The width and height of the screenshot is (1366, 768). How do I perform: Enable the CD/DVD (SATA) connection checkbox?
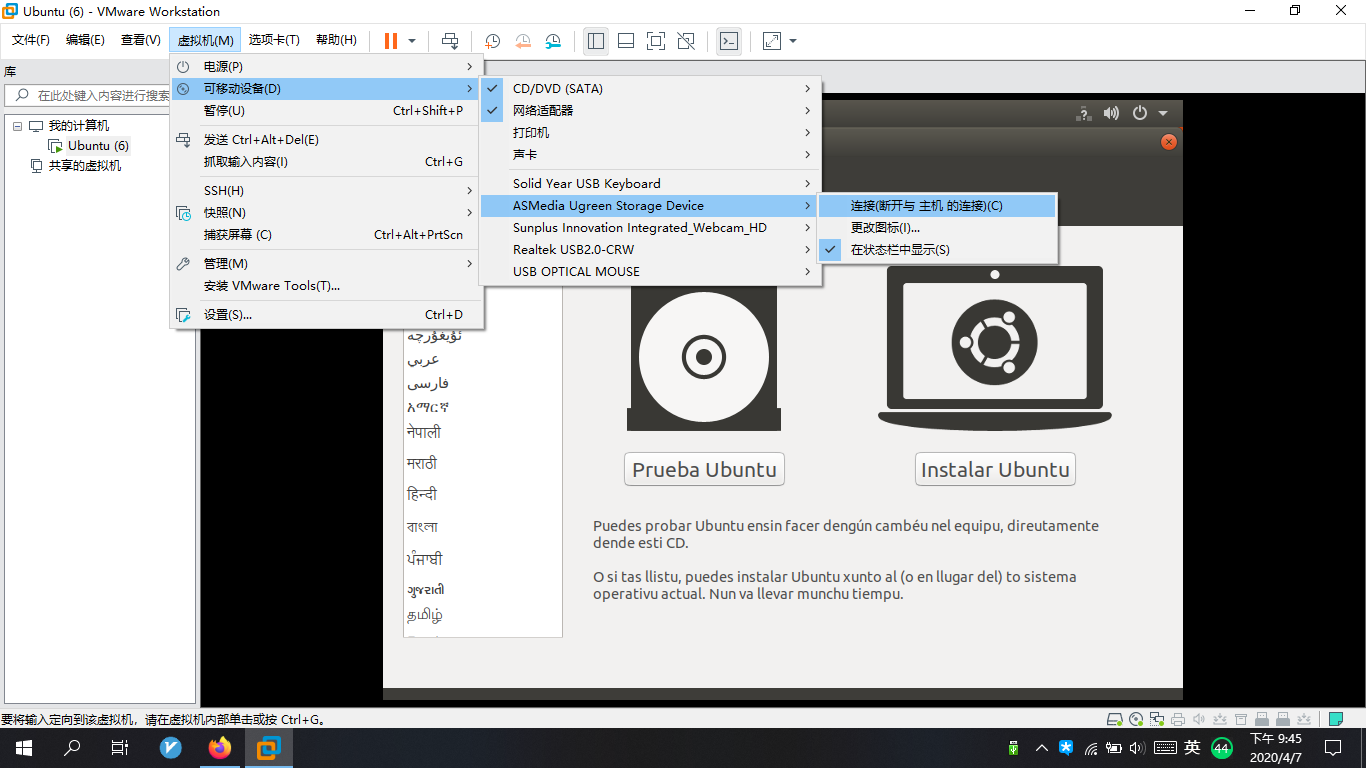point(493,88)
